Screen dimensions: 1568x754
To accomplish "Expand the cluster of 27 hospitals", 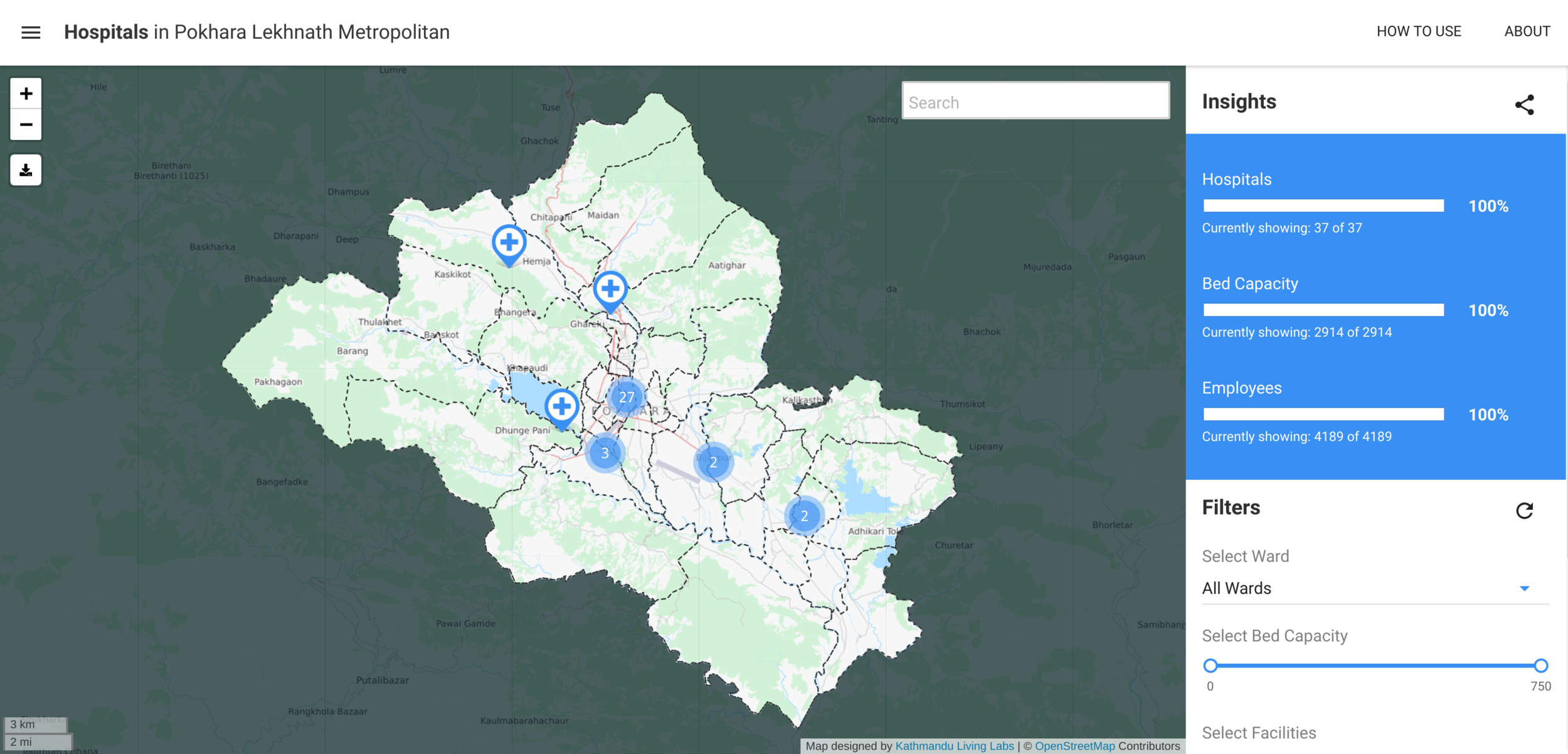I will point(626,397).
